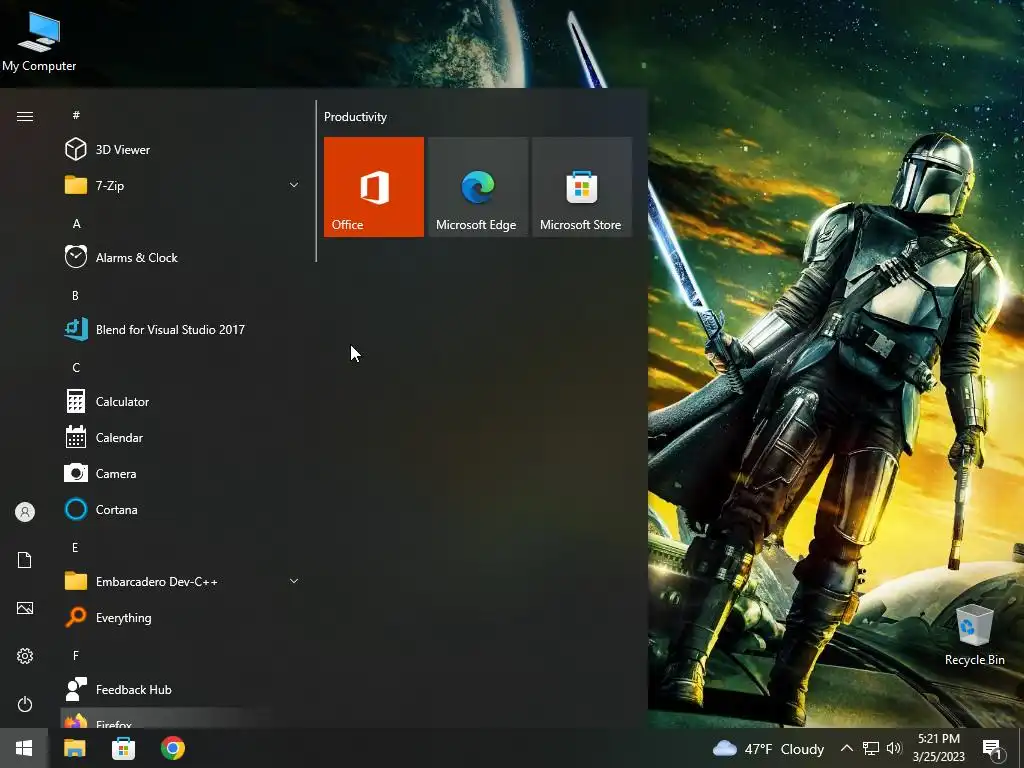
Task: Open File Explorer from the taskbar
Action: point(74,748)
